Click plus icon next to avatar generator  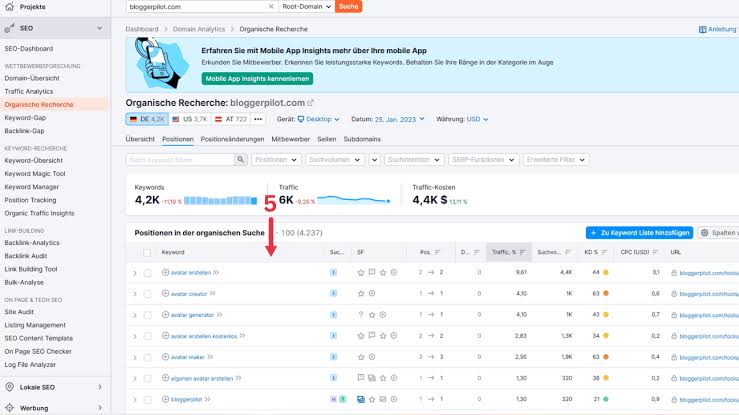pyautogui.click(x=165, y=315)
